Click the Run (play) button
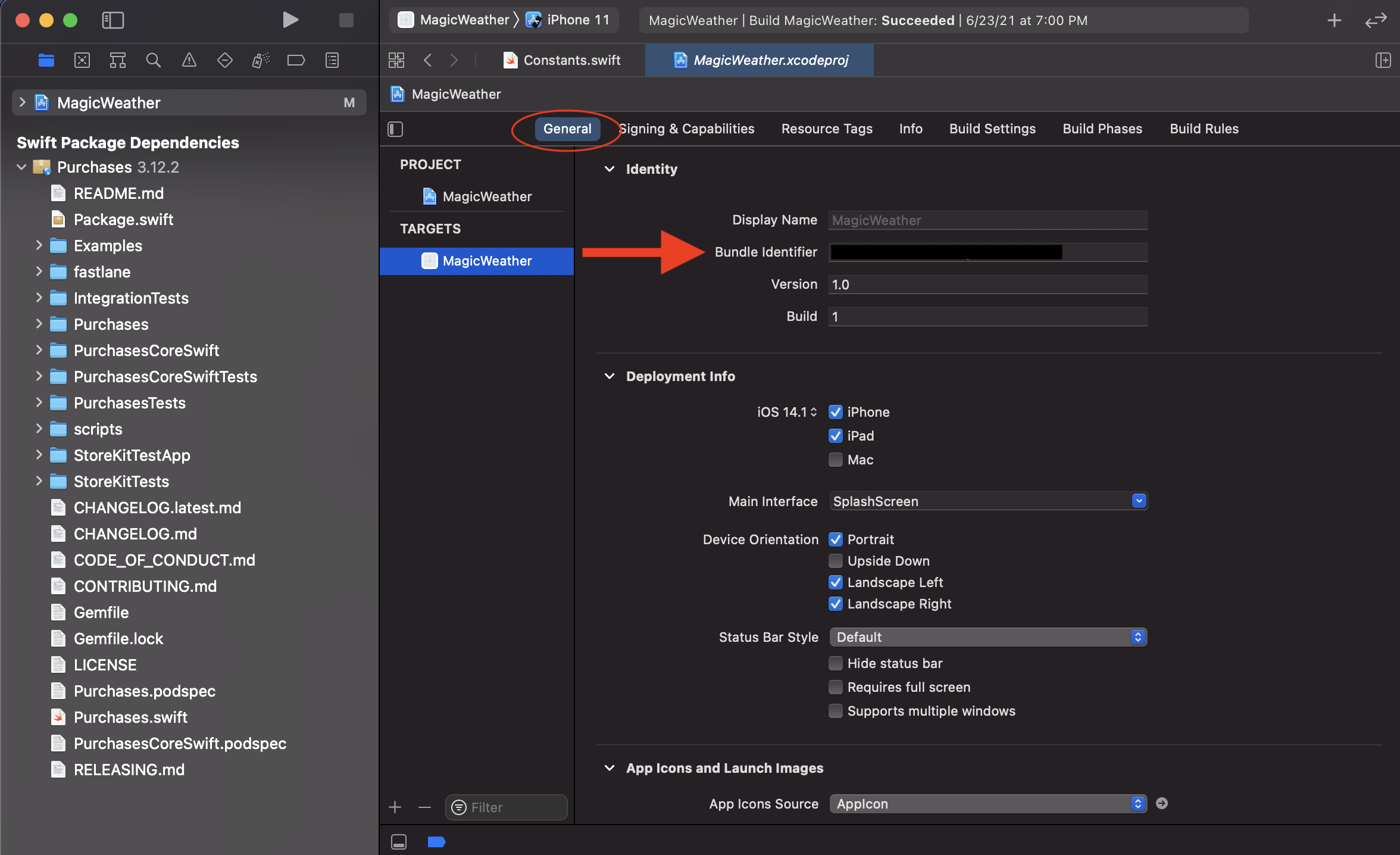The height and width of the screenshot is (855, 1400). pos(290,20)
